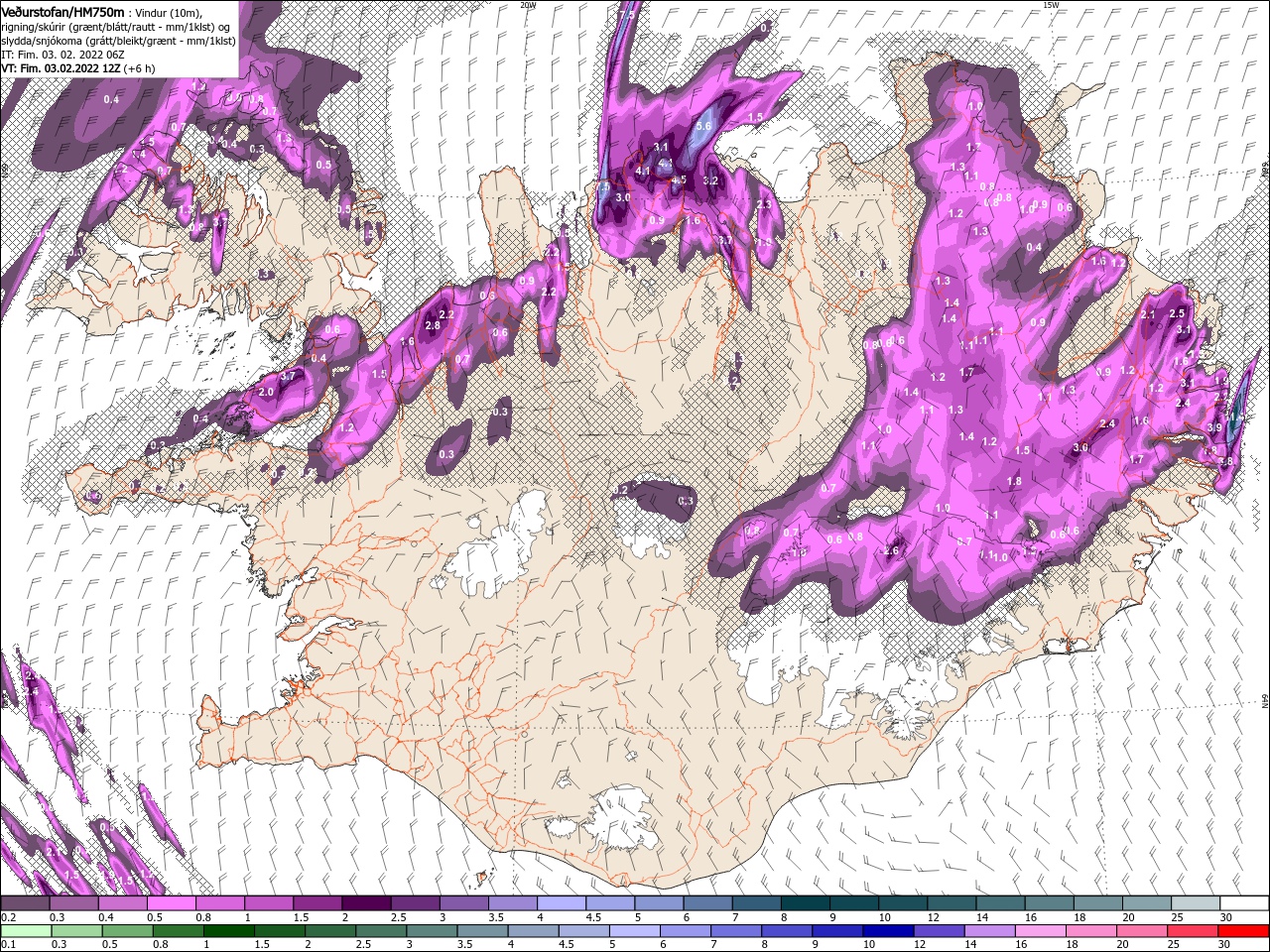Viewport: 1270px width, 952px height.
Task: Pick the light lavender swatch between 4 and 4.5
Action: (x=562, y=903)
